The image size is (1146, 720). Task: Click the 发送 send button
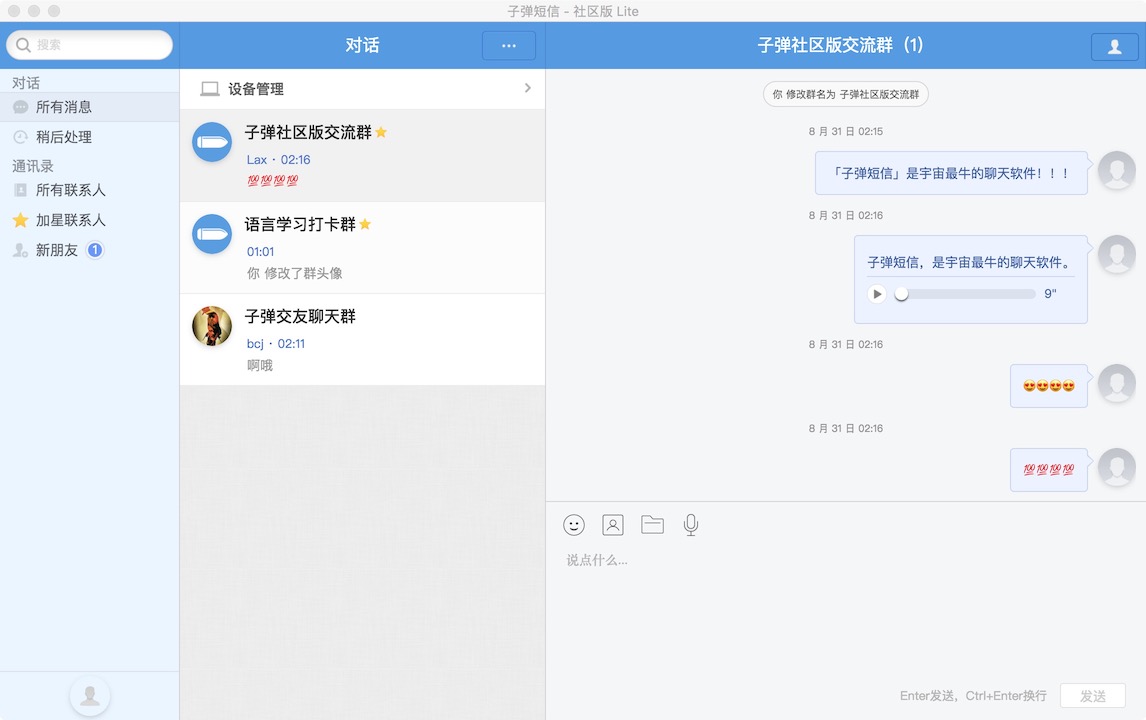coord(1093,696)
